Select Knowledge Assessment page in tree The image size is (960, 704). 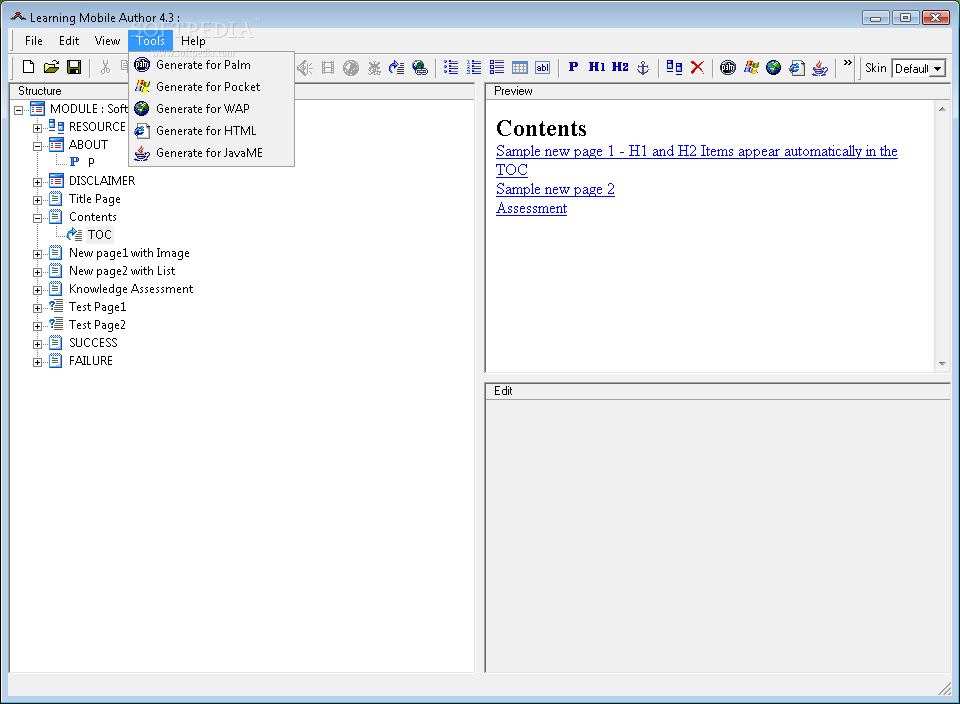pyautogui.click(x=131, y=289)
